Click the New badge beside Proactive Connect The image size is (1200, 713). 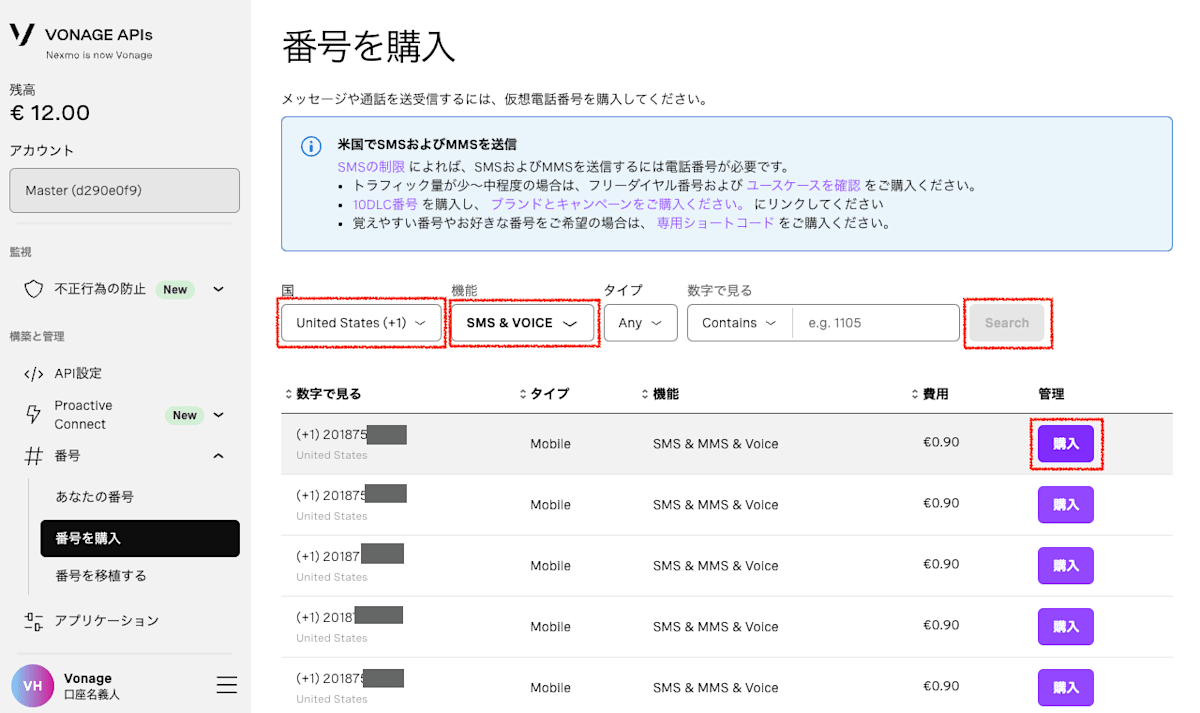click(185, 415)
